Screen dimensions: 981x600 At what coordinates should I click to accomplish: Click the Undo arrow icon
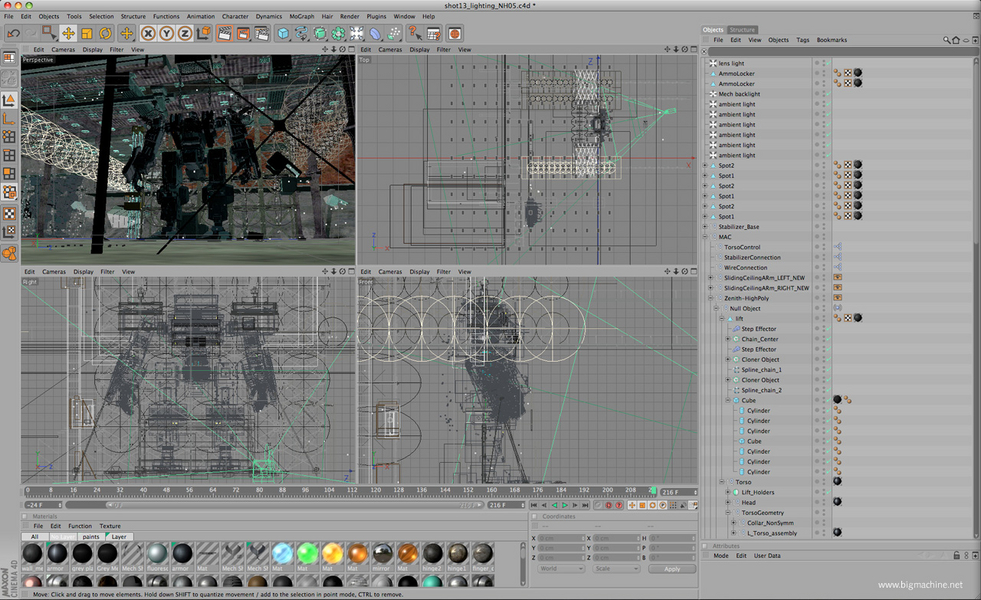click(x=13, y=33)
